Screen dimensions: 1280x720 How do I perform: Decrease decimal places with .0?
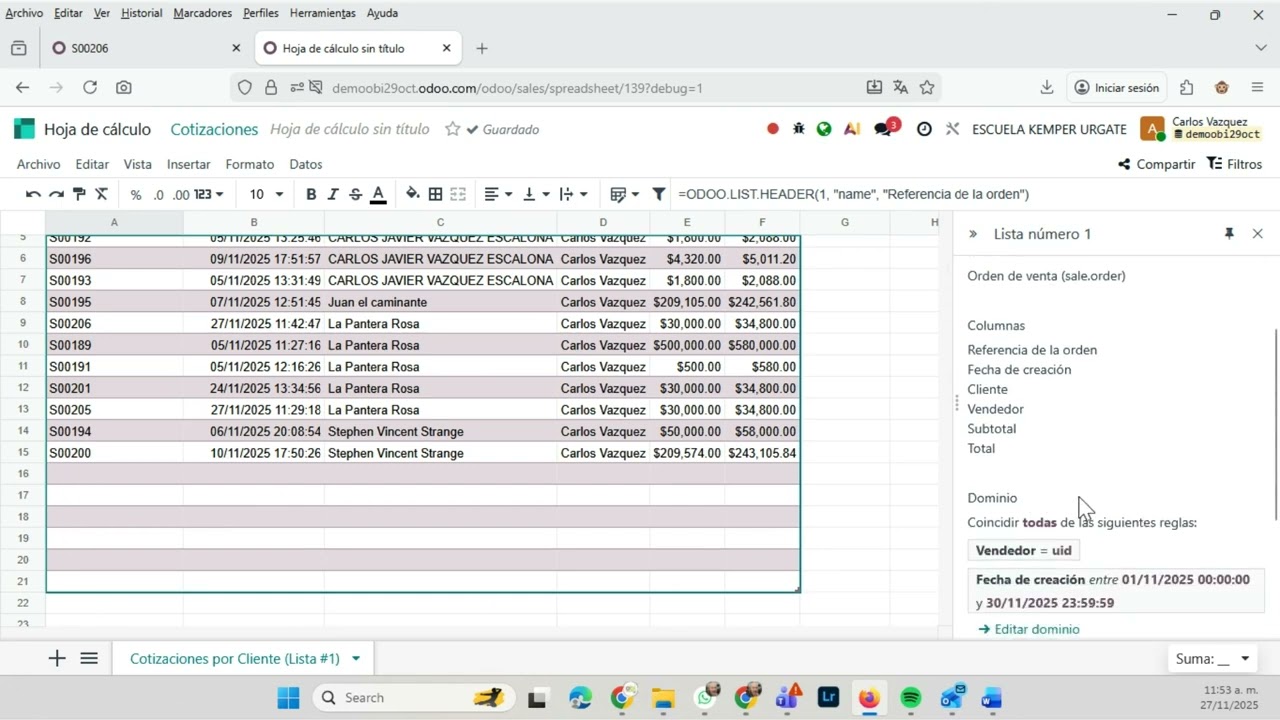click(x=158, y=195)
